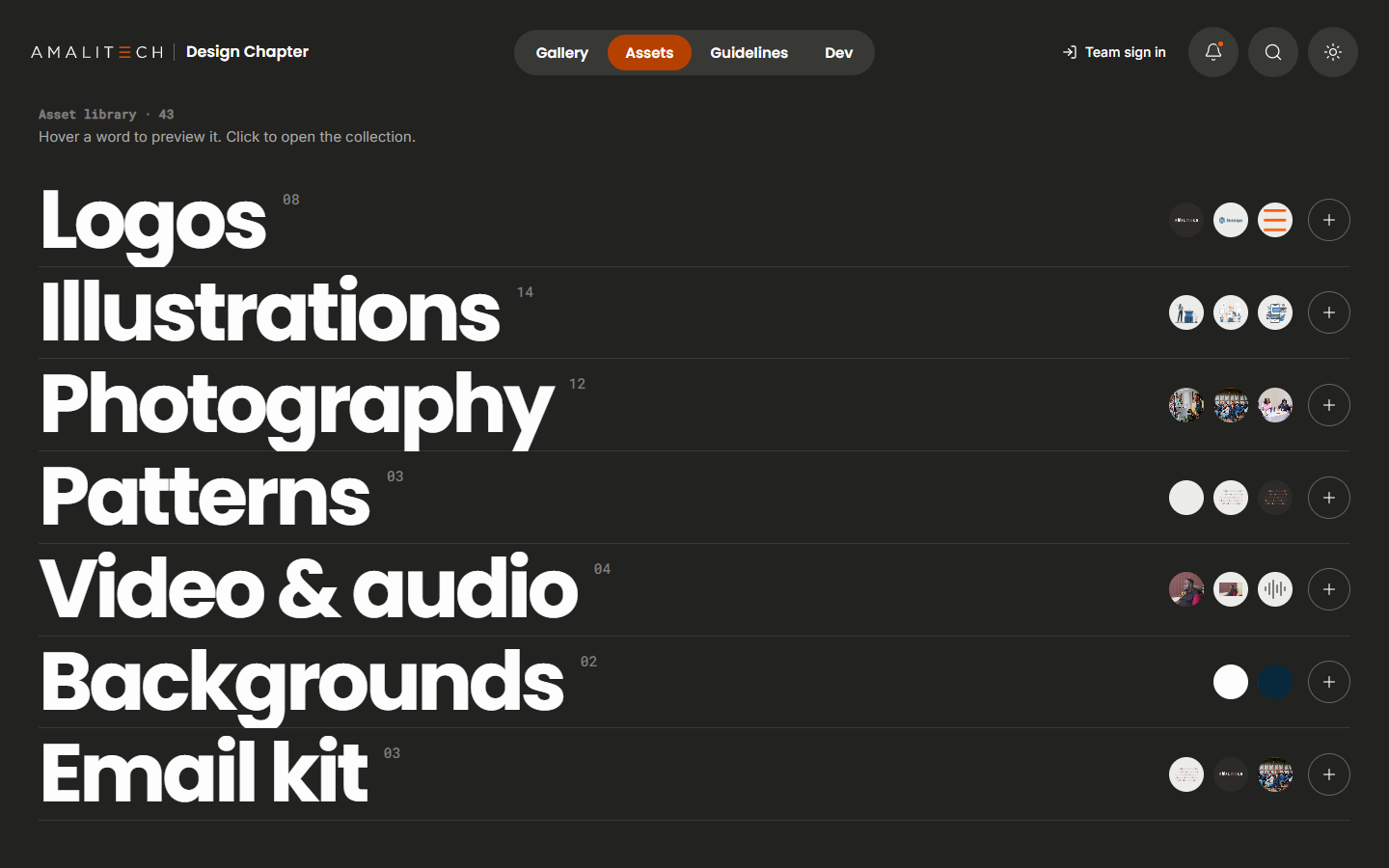Click the middle Photography group photo thumbnail
The height and width of the screenshot is (868, 1389).
click(x=1231, y=405)
